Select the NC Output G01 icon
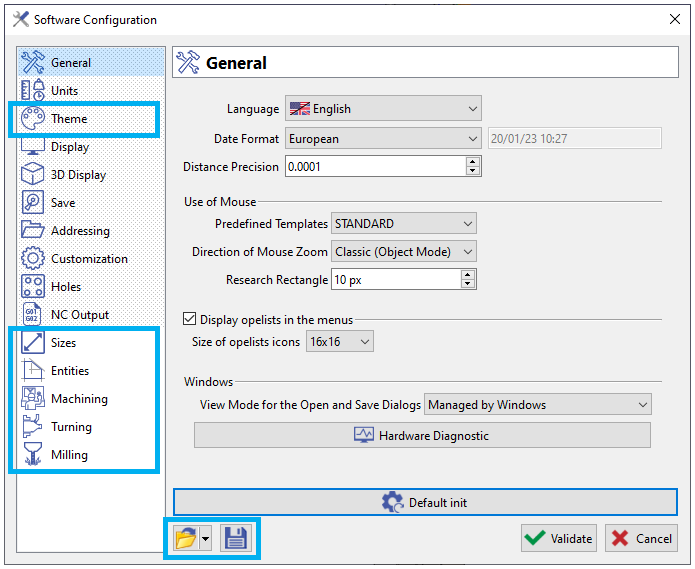695x569 pixels. (x=33, y=314)
